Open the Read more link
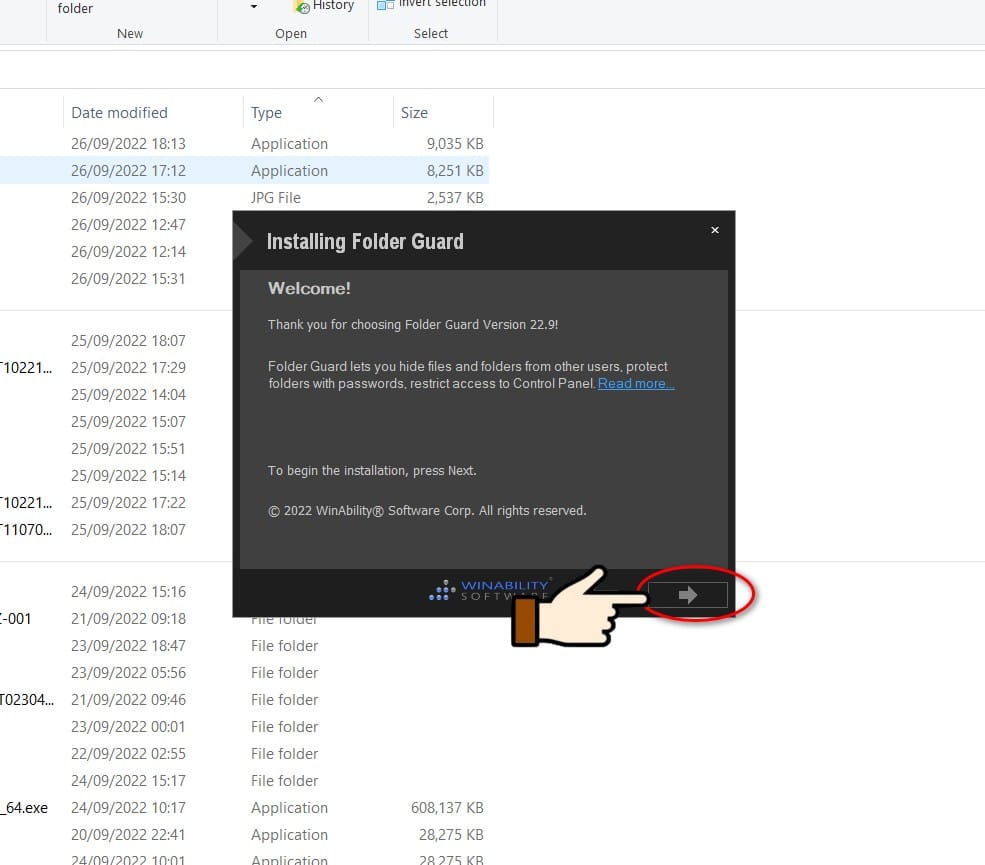Screen dimensions: 985x865 pos(636,383)
